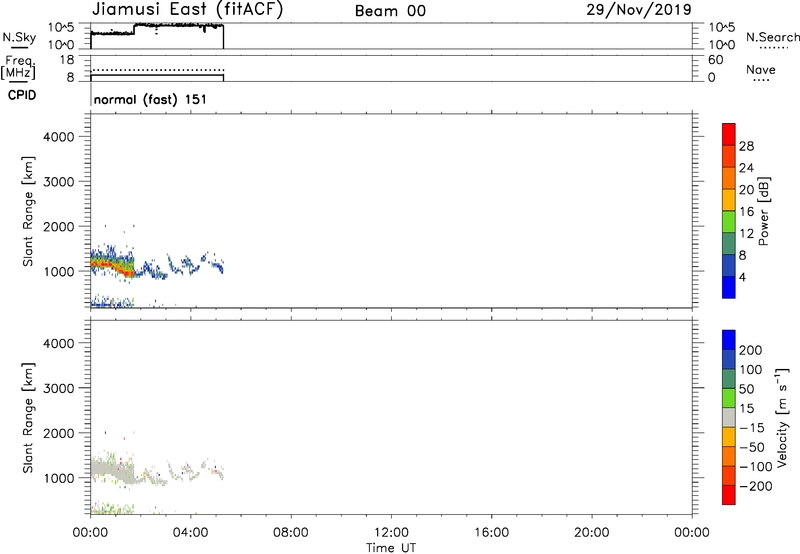Click the 'Slant Range [km]' label of velocity panel

pos(28,418)
